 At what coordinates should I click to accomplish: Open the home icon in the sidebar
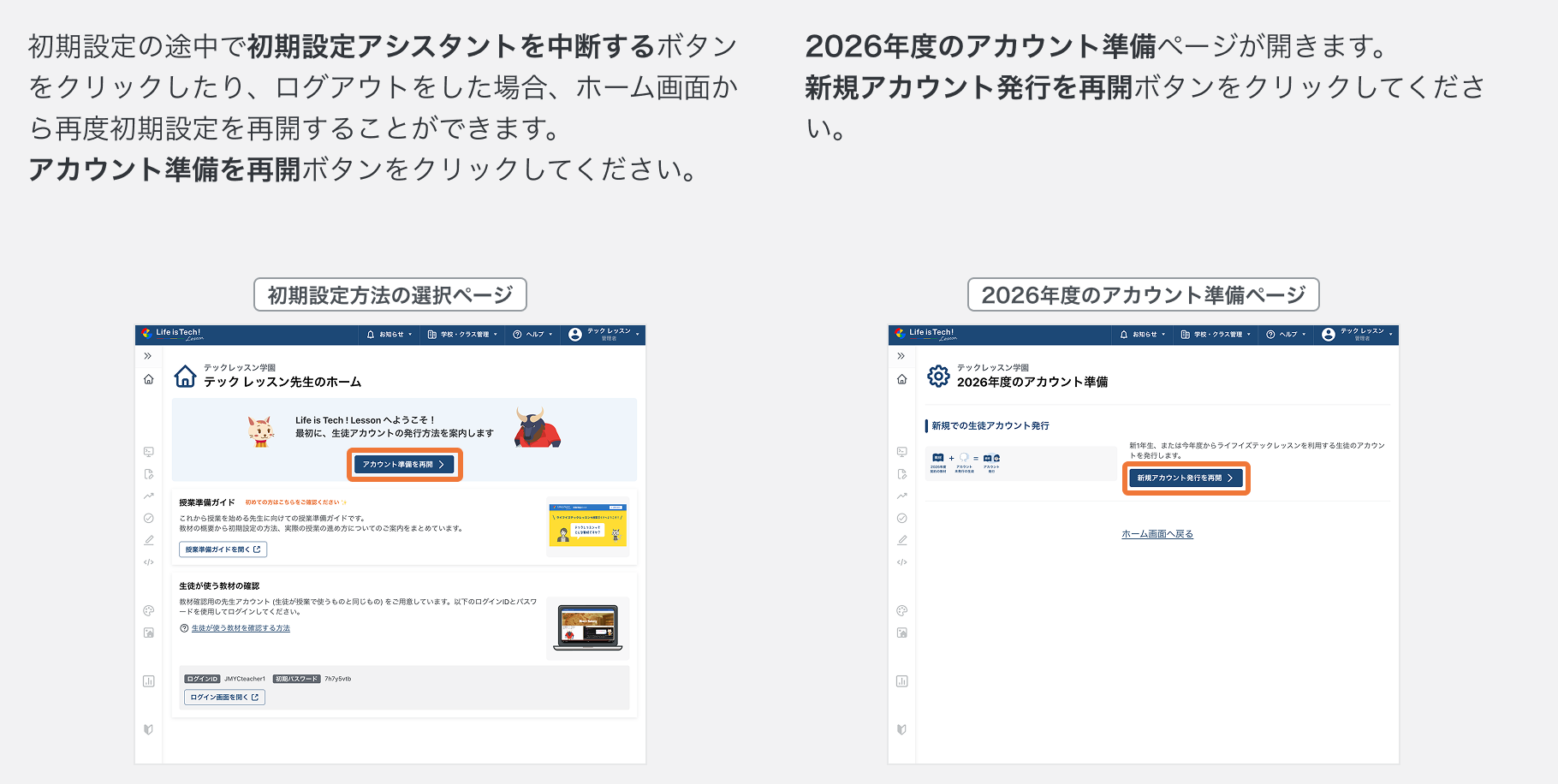(147, 377)
